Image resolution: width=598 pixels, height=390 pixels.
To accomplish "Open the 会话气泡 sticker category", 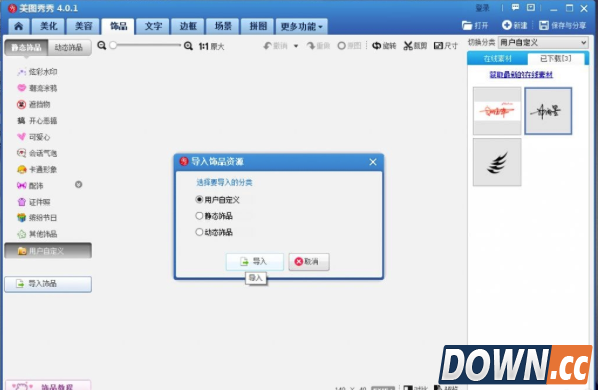I will pyautogui.click(x=37, y=153).
